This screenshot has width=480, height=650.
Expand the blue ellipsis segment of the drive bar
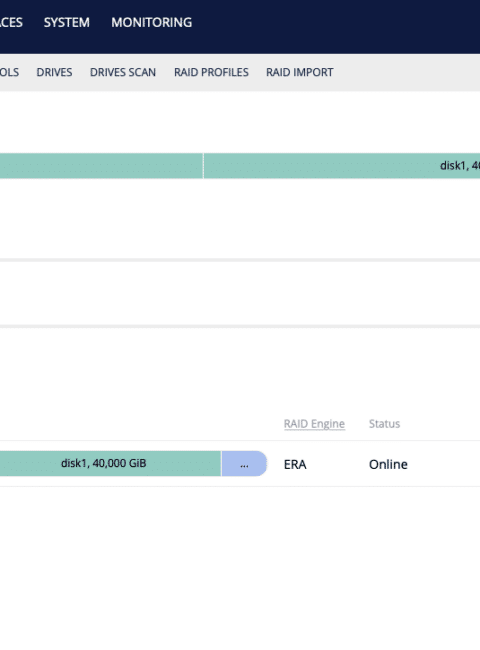click(x=244, y=463)
